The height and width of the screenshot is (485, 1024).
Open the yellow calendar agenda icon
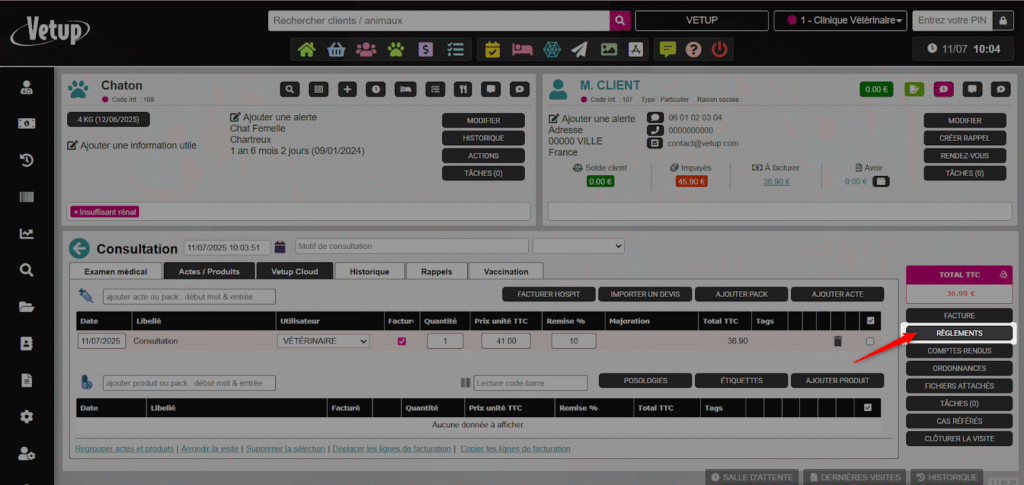tap(492, 49)
